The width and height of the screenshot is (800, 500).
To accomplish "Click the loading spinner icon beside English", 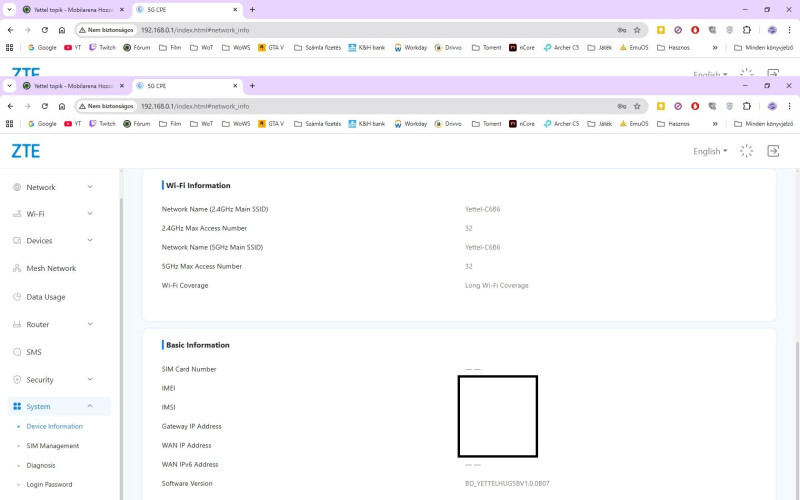I will point(746,151).
